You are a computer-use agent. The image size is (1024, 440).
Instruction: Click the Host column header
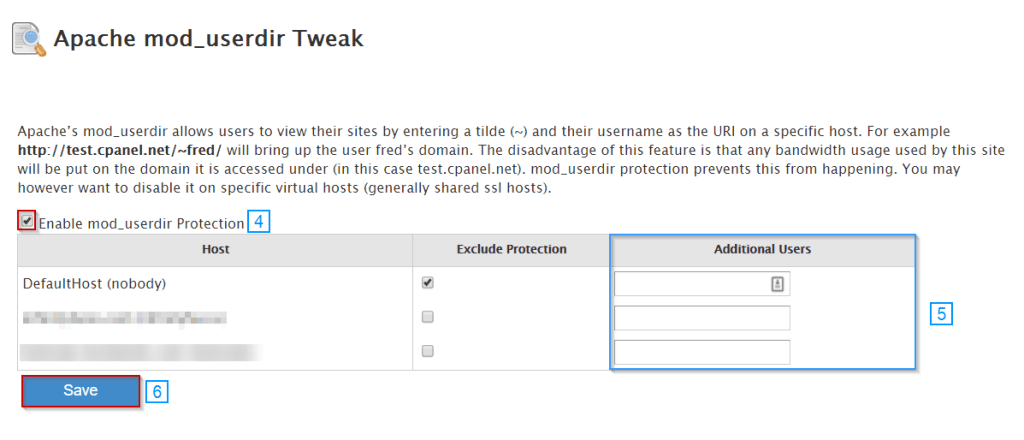tap(215, 249)
